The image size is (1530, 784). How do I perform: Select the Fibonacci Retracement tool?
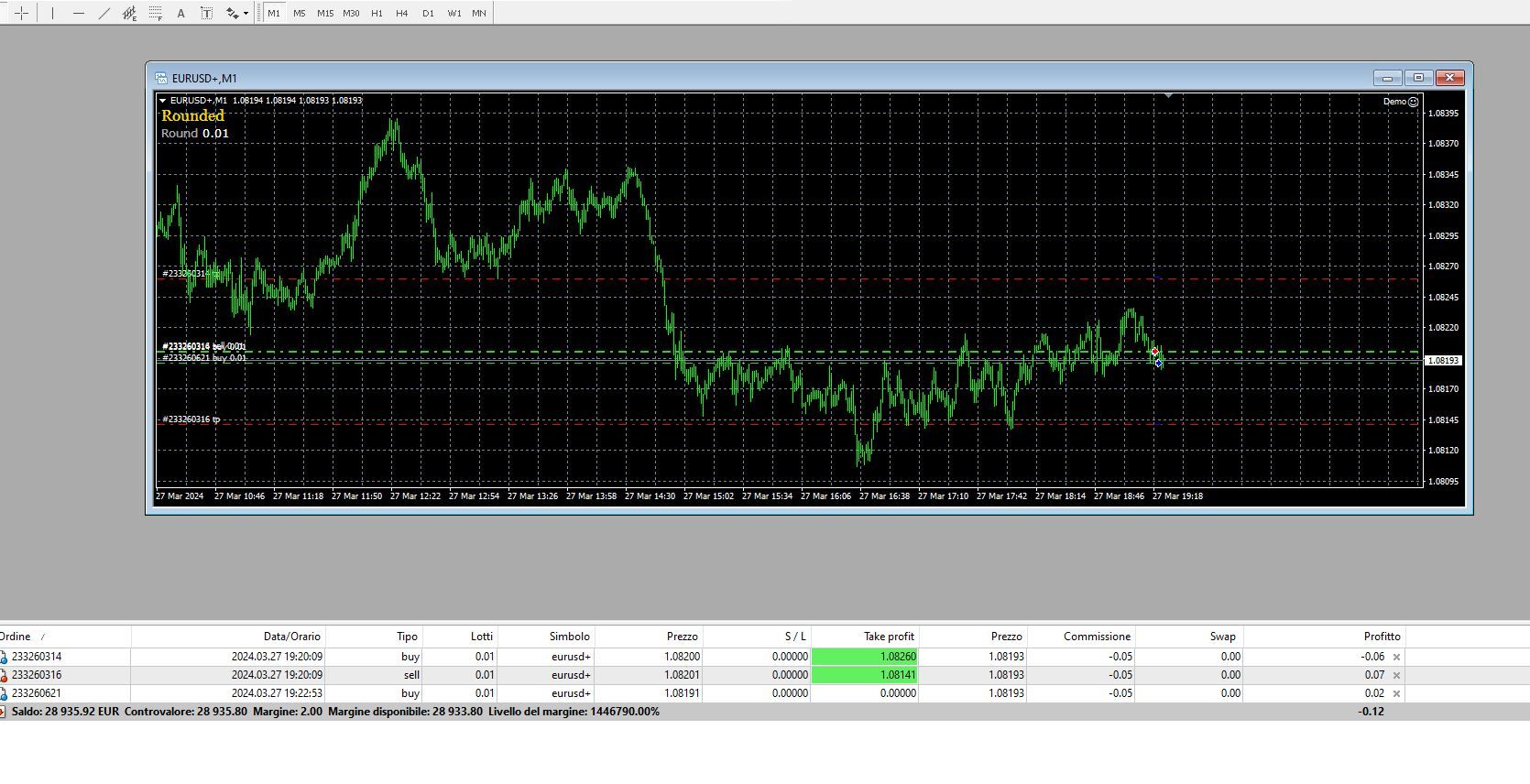[x=156, y=13]
